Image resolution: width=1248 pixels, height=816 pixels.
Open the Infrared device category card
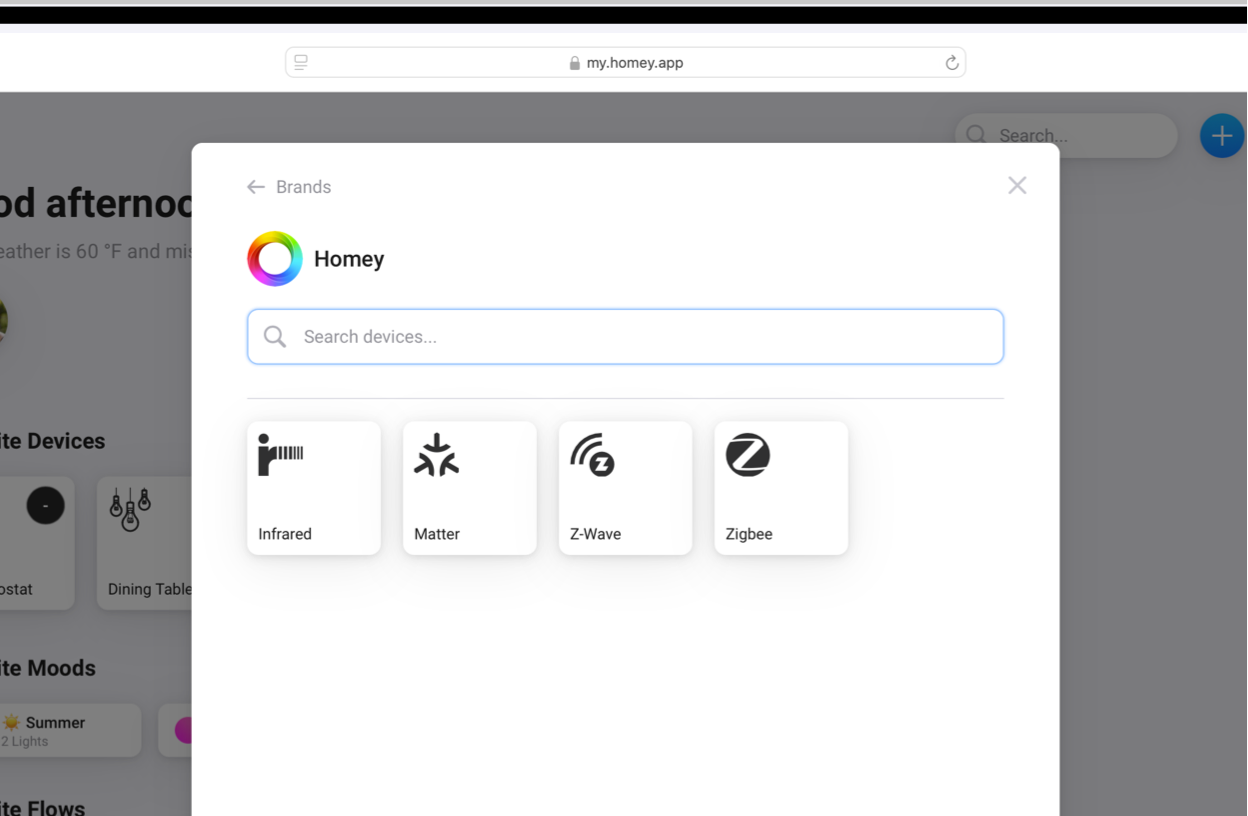click(x=314, y=488)
